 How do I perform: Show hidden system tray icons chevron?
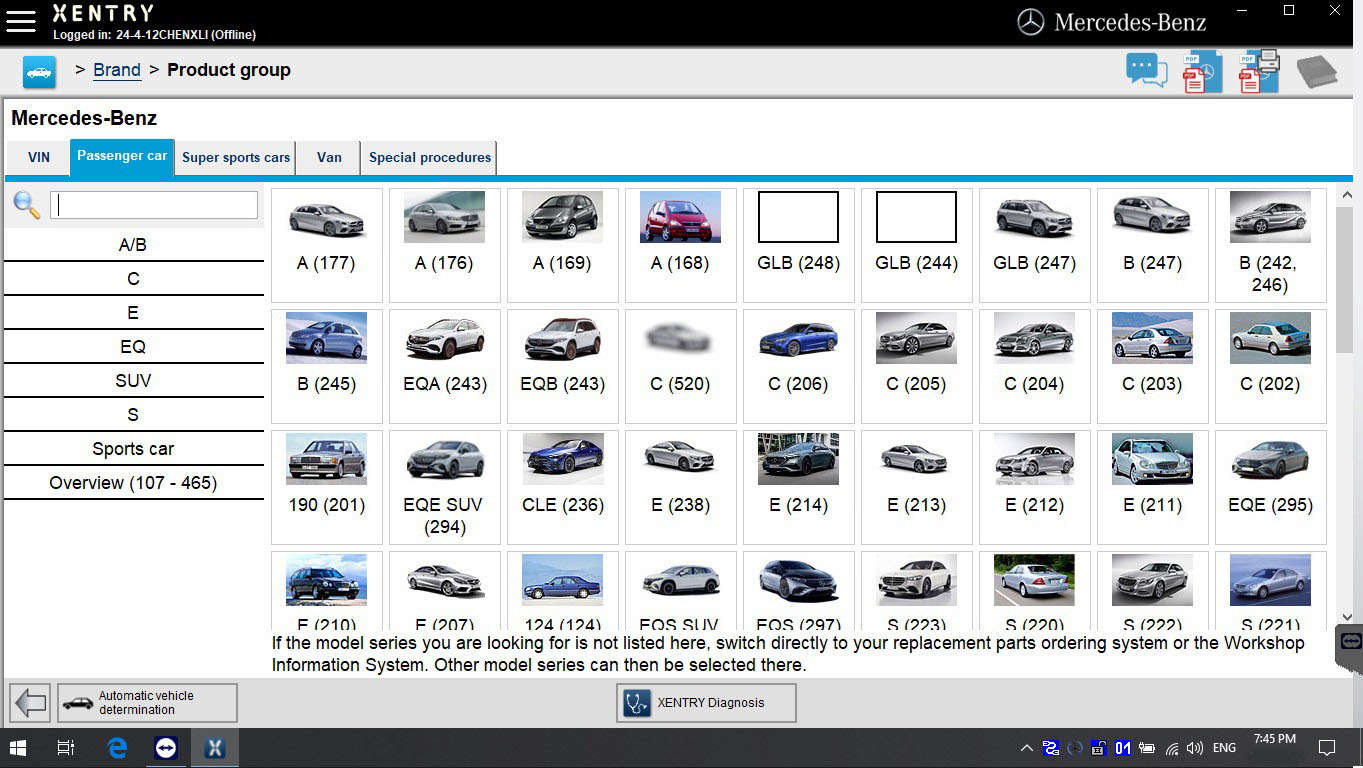tap(1026, 748)
